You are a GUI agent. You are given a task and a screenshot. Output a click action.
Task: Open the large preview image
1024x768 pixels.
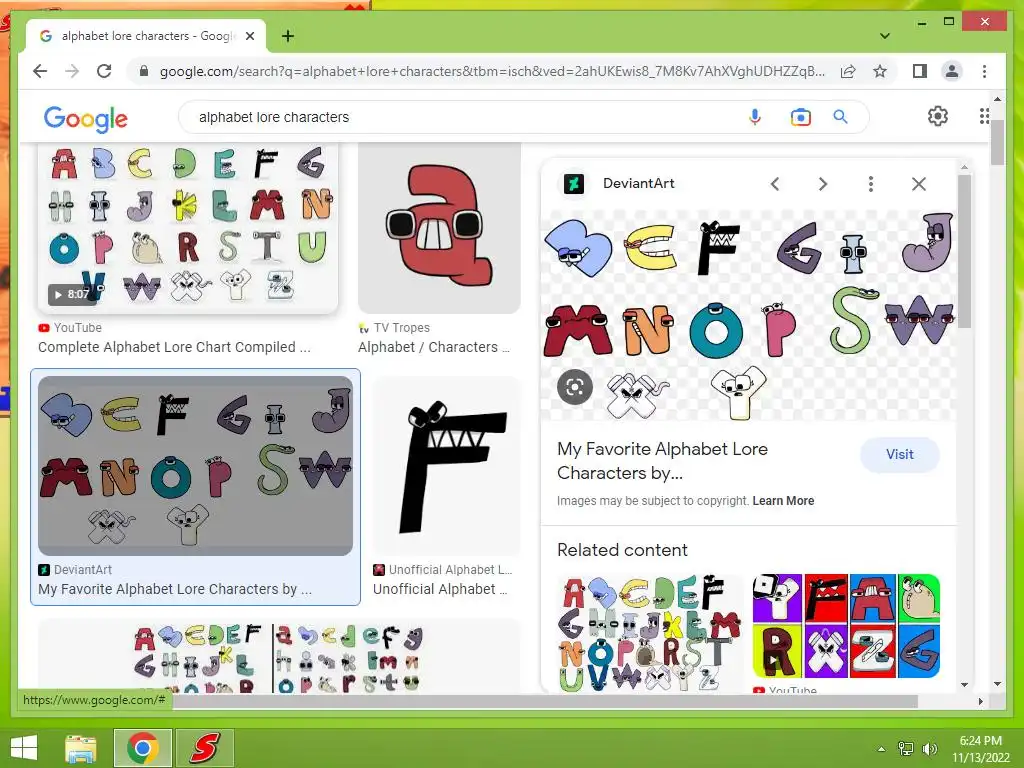click(x=749, y=315)
